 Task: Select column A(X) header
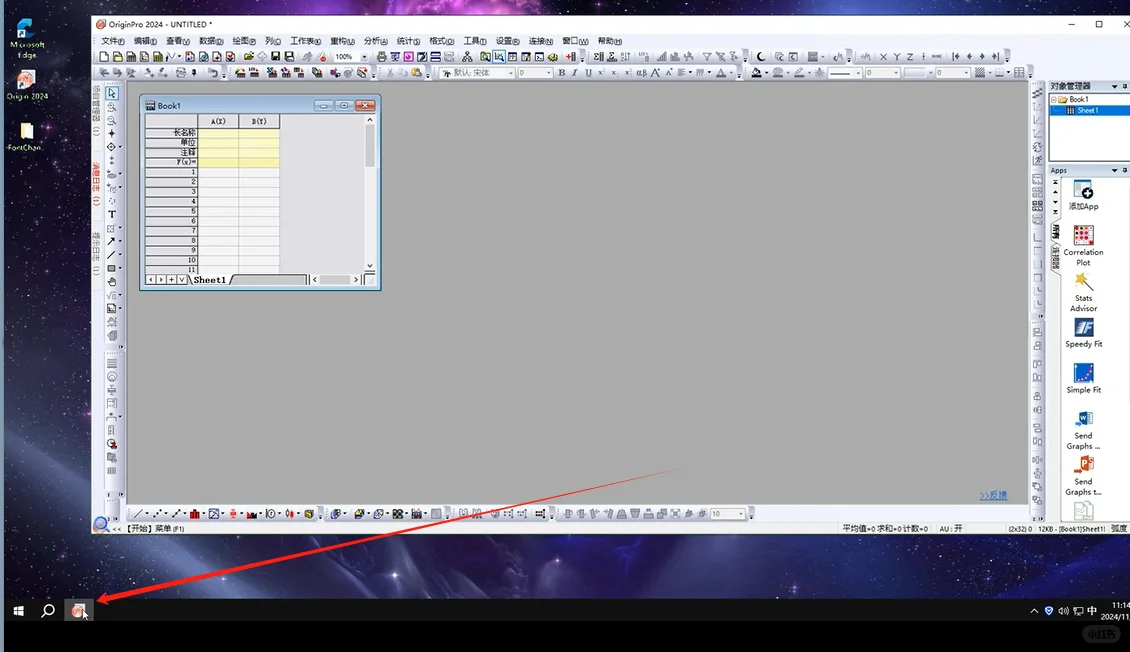point(218,121)
